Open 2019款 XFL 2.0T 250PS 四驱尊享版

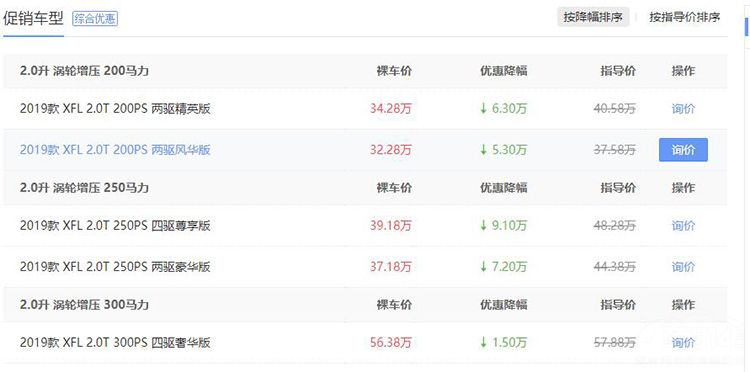(x=115, y=226)
